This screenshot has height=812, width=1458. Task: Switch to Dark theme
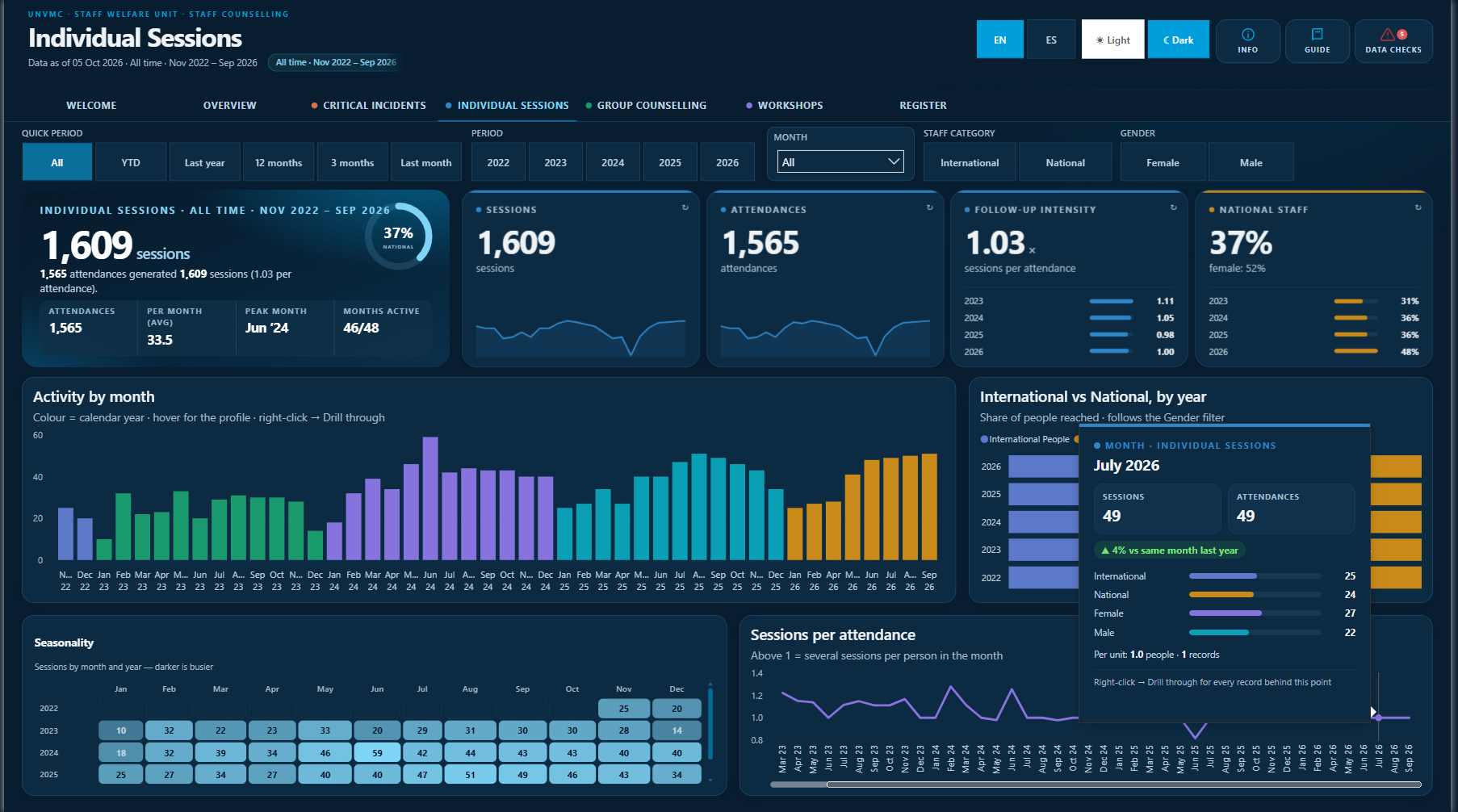pos(1179,40)
